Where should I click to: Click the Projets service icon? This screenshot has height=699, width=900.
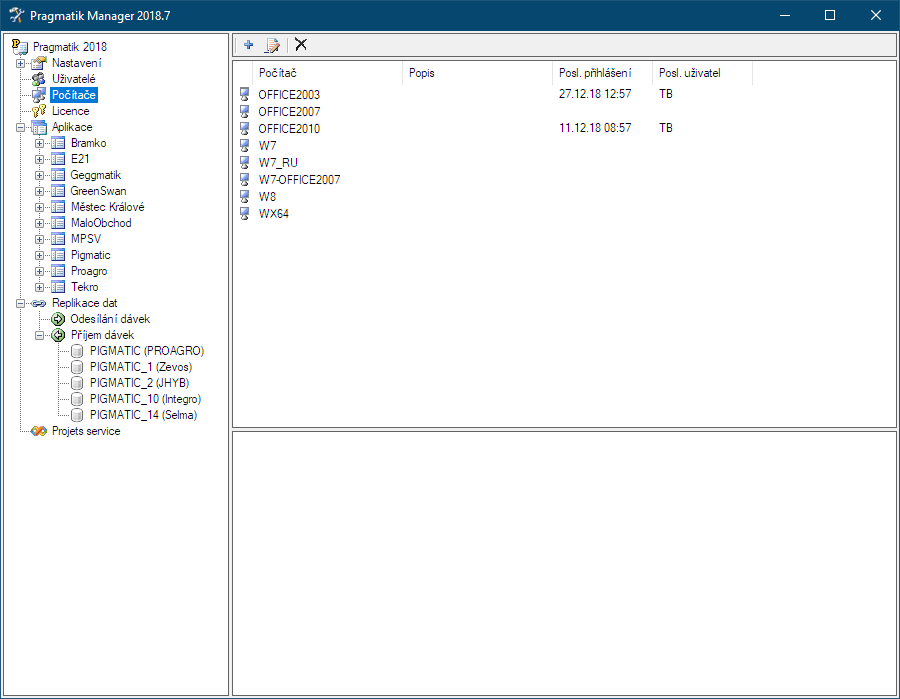coord(38,431)
